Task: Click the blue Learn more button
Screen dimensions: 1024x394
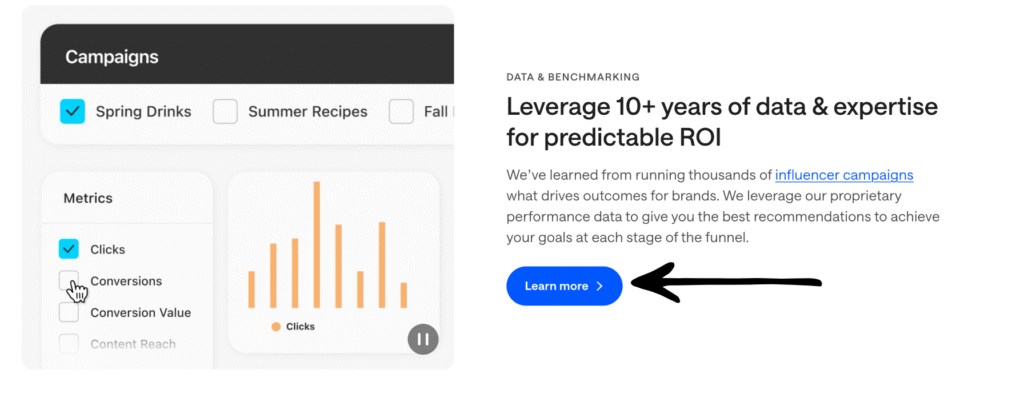Action: click(x=564, y=286)
